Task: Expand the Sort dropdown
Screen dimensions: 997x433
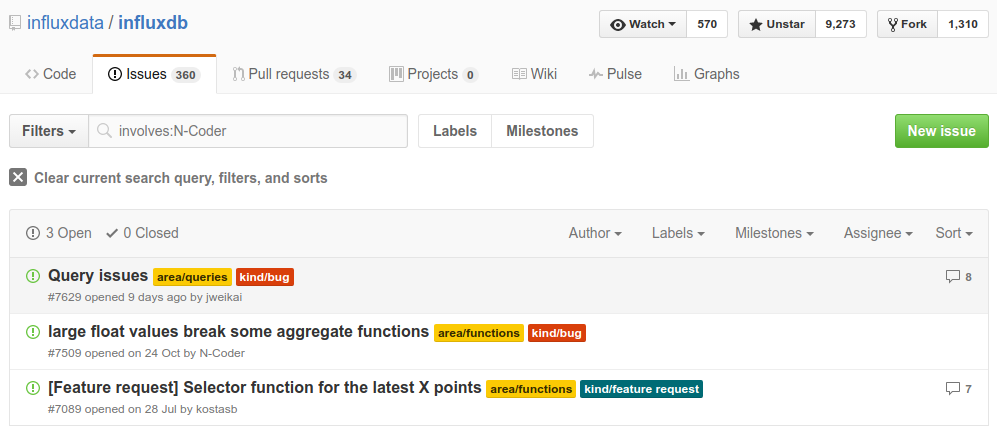Action: point(954,233)
